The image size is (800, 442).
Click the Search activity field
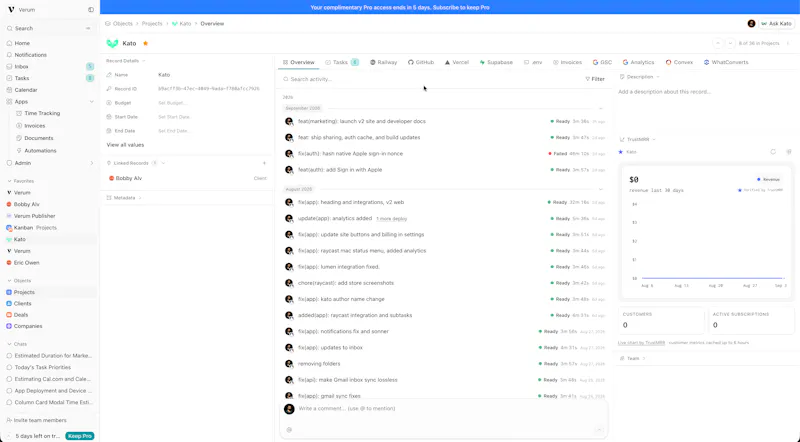coord(431,79)
